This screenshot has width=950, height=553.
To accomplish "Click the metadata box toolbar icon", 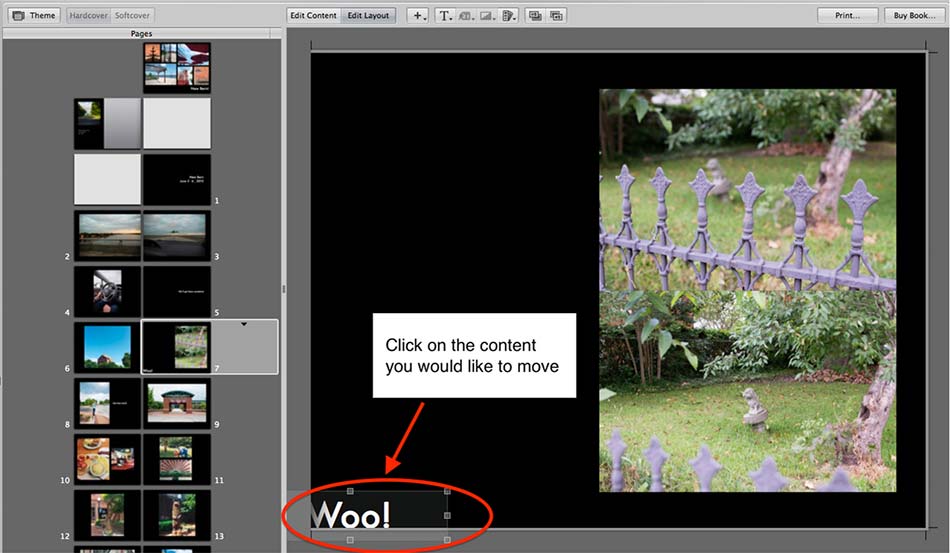I will 466,16.
